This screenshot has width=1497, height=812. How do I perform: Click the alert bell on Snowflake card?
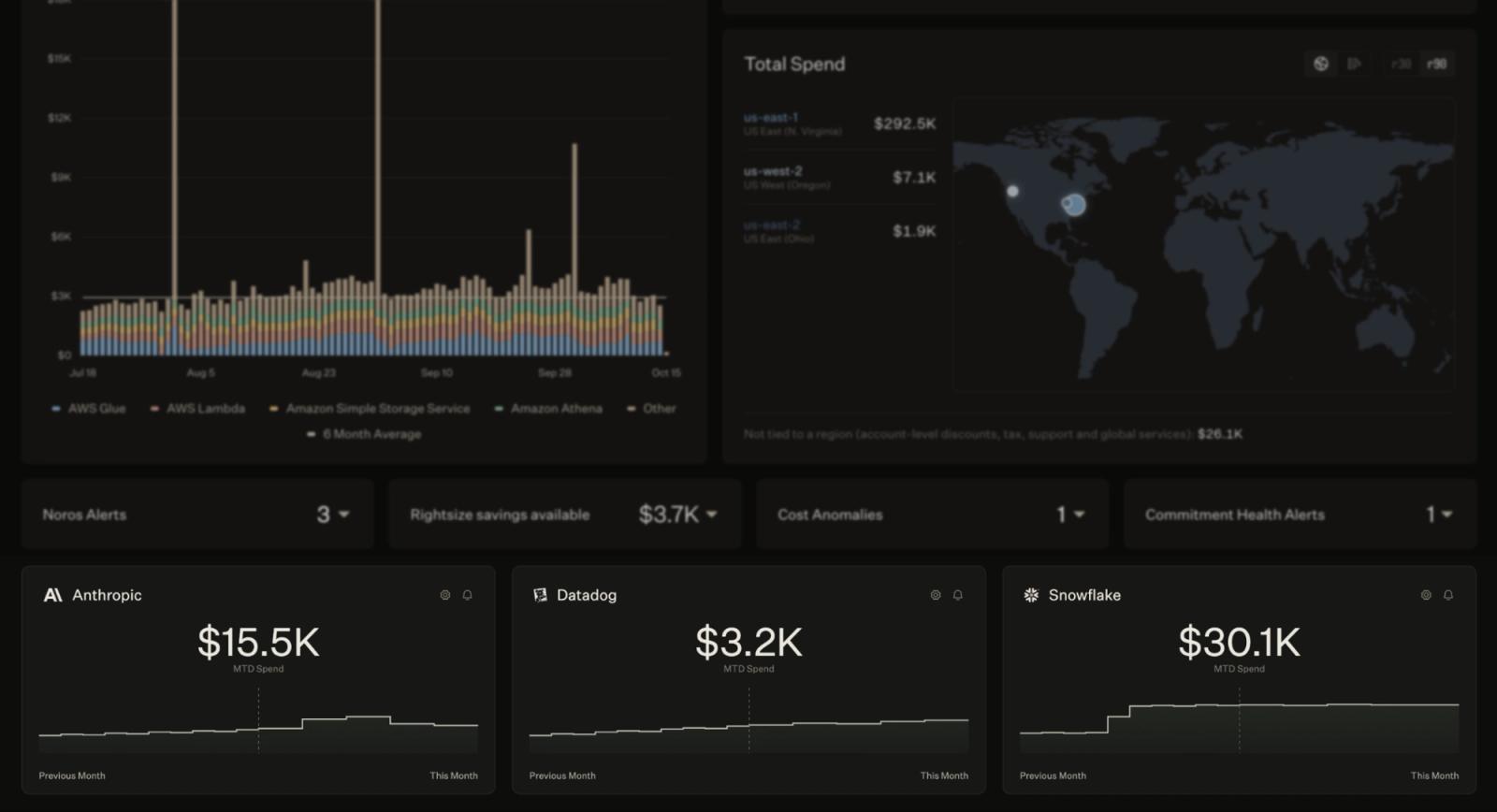coord(1448,595)
